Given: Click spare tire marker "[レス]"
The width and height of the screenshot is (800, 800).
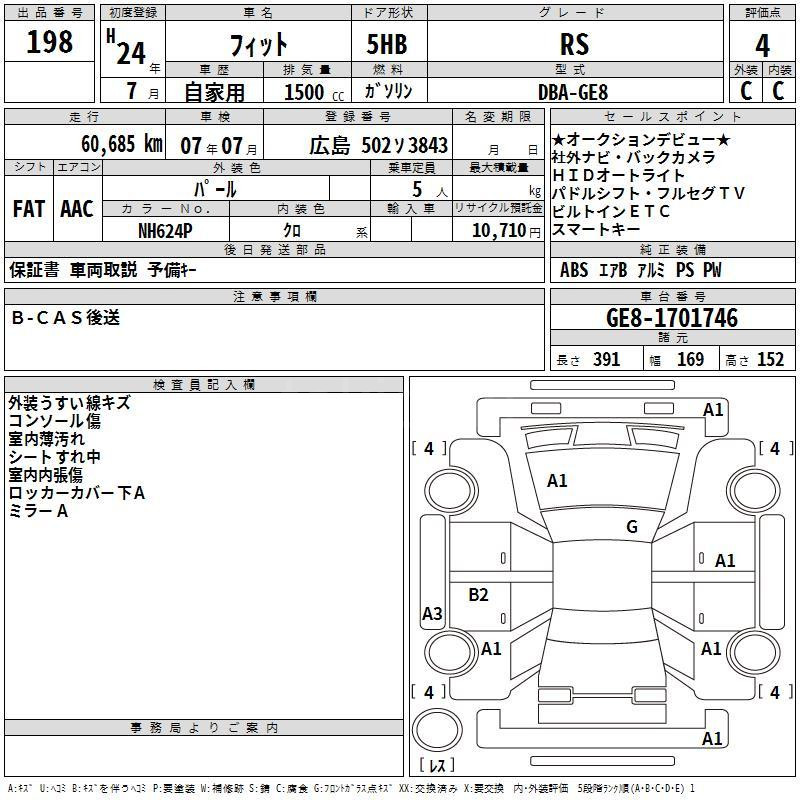Looking at the screenshot, I should pyautogui.click(x=437, y=764).
